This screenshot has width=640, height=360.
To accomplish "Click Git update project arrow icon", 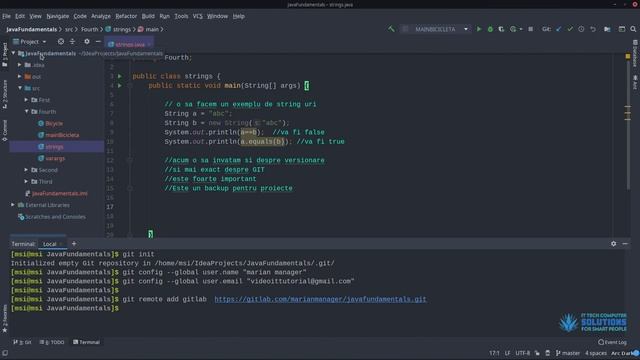I will [558, 29].
